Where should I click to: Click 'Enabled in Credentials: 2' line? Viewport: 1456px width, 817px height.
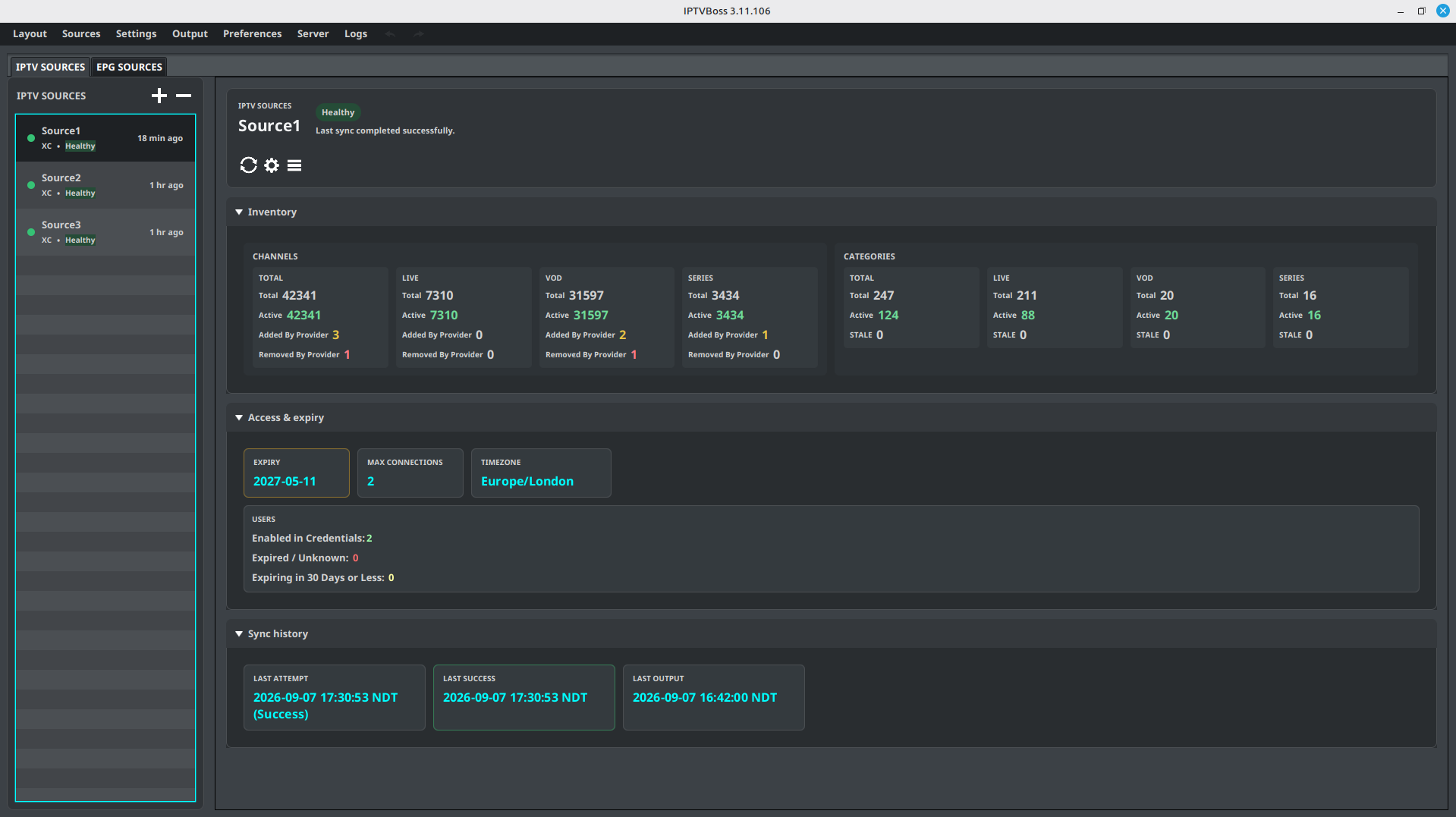tap(312, 538)
